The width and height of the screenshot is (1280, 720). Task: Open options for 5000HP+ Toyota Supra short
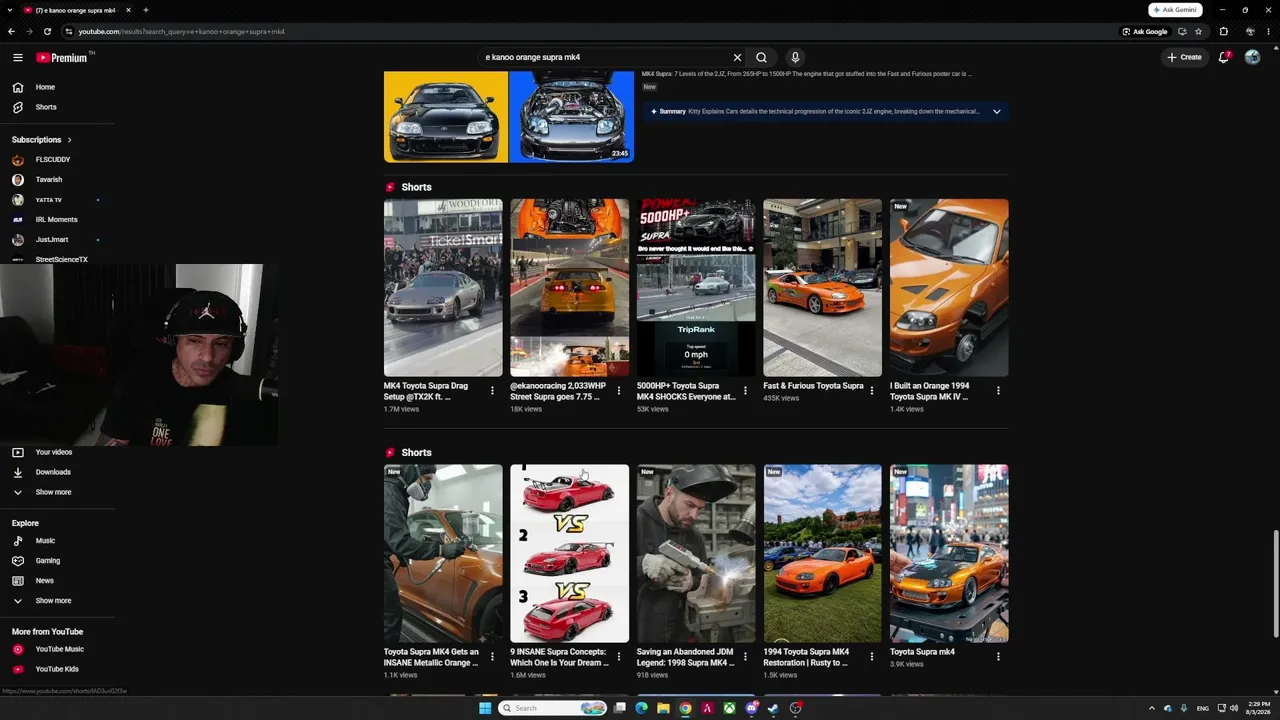pos(745,391)
